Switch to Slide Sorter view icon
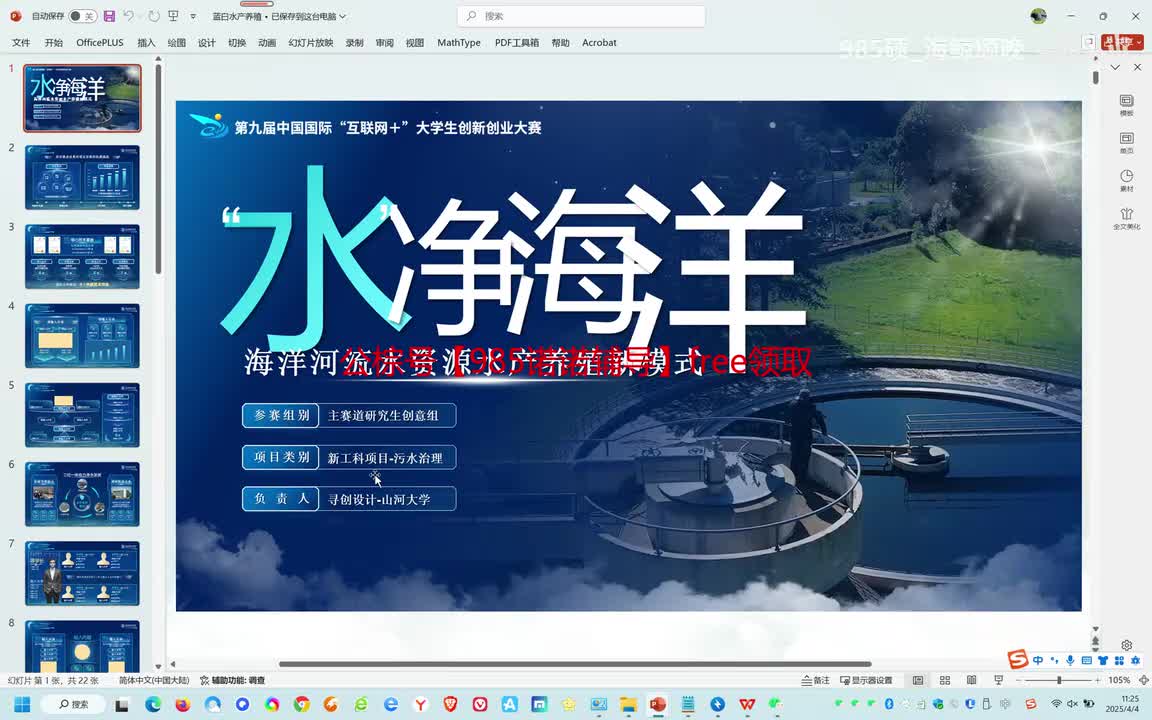Image resolution: width=1152 pixels, height=720 pixels. [945, 680]
